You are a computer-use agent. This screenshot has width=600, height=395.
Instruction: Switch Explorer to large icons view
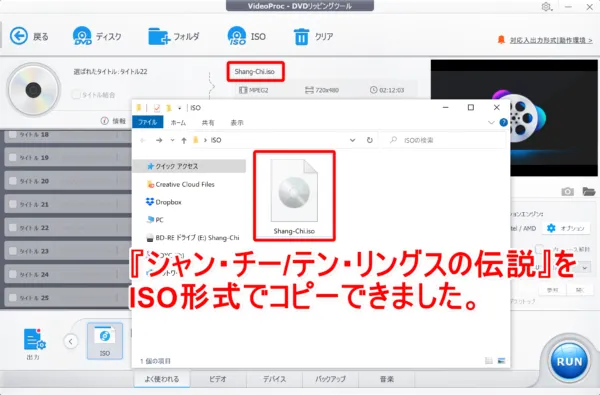[501, 361]
